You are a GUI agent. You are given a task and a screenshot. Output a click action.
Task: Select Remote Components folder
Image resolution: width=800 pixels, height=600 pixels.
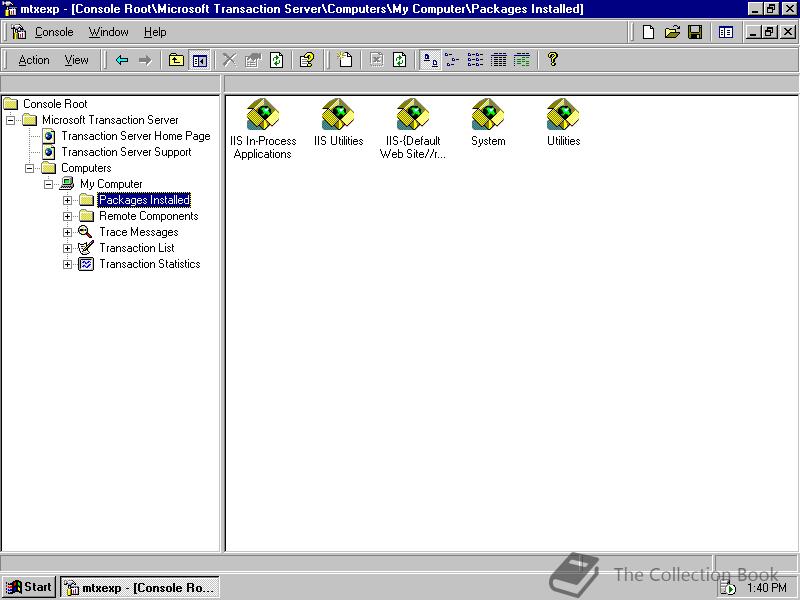[x=148, y=216]
